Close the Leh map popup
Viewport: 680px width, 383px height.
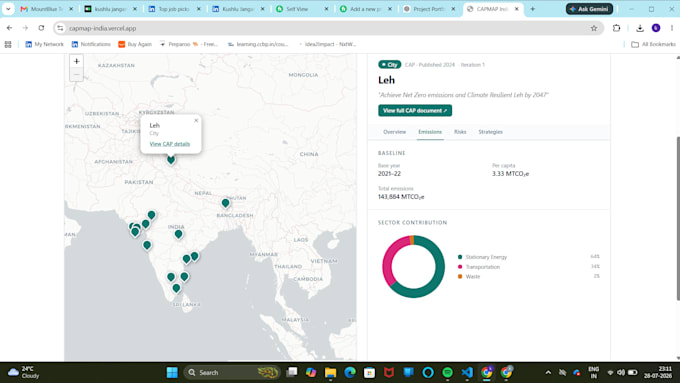click(196, 121)
